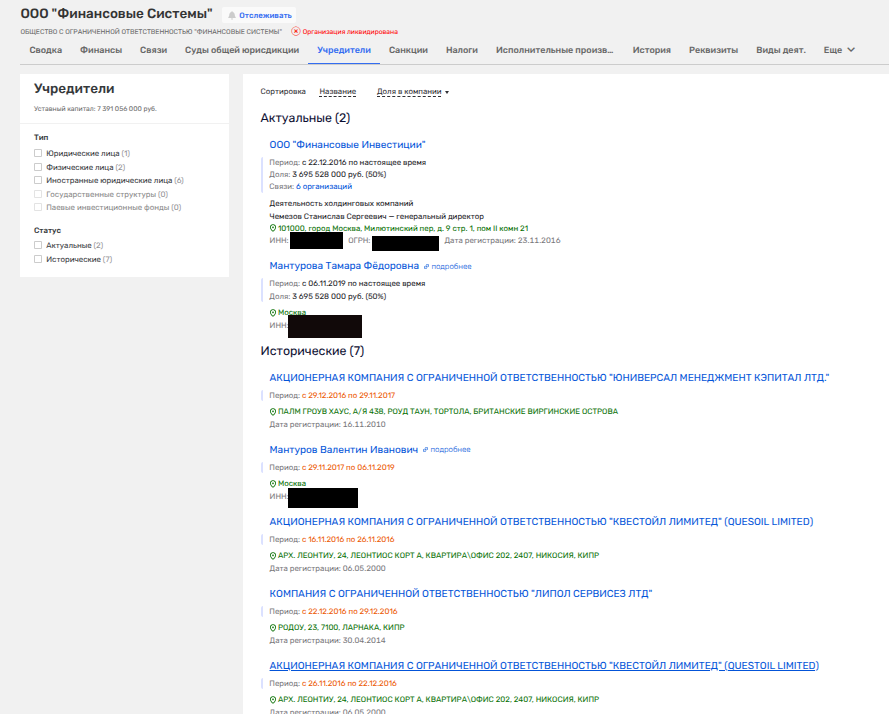Click link icon next to Мантуров Валентин Иванович
Screen dimensions: 889x714
(x=426, y=450)
